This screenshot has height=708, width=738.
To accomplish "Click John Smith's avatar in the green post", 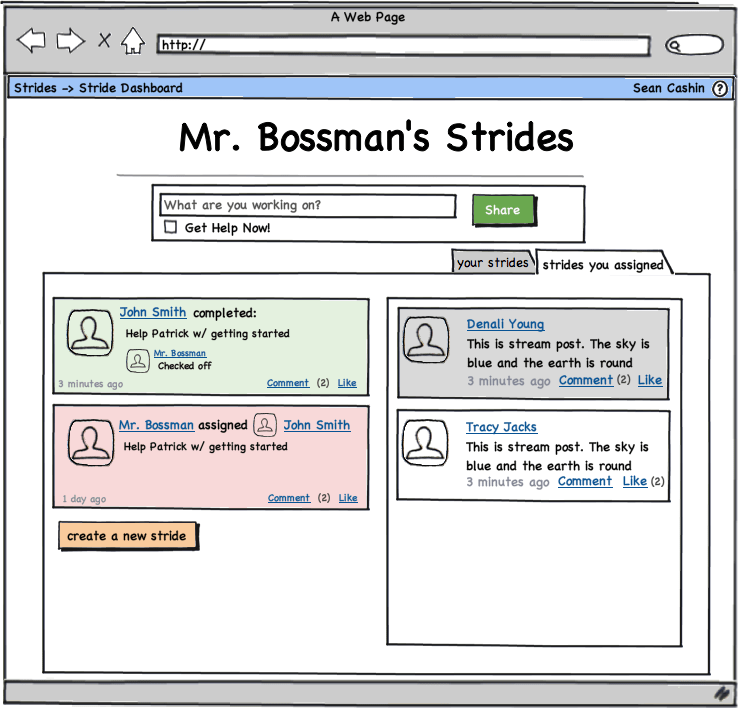I will pyautogui.click(x=90, y=332).
